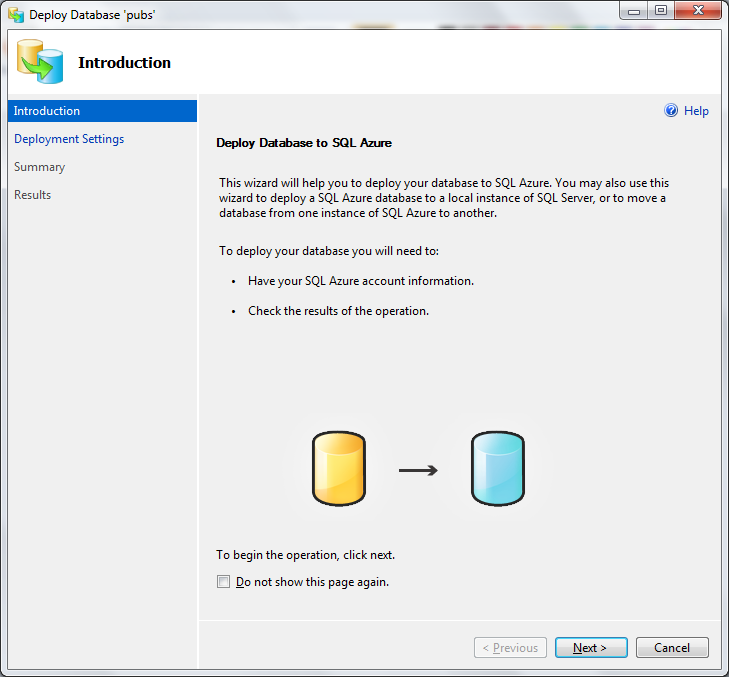Select the Summary step in sidebar
The height and width of the screenshot is (677, 729).
pos(40,167)
